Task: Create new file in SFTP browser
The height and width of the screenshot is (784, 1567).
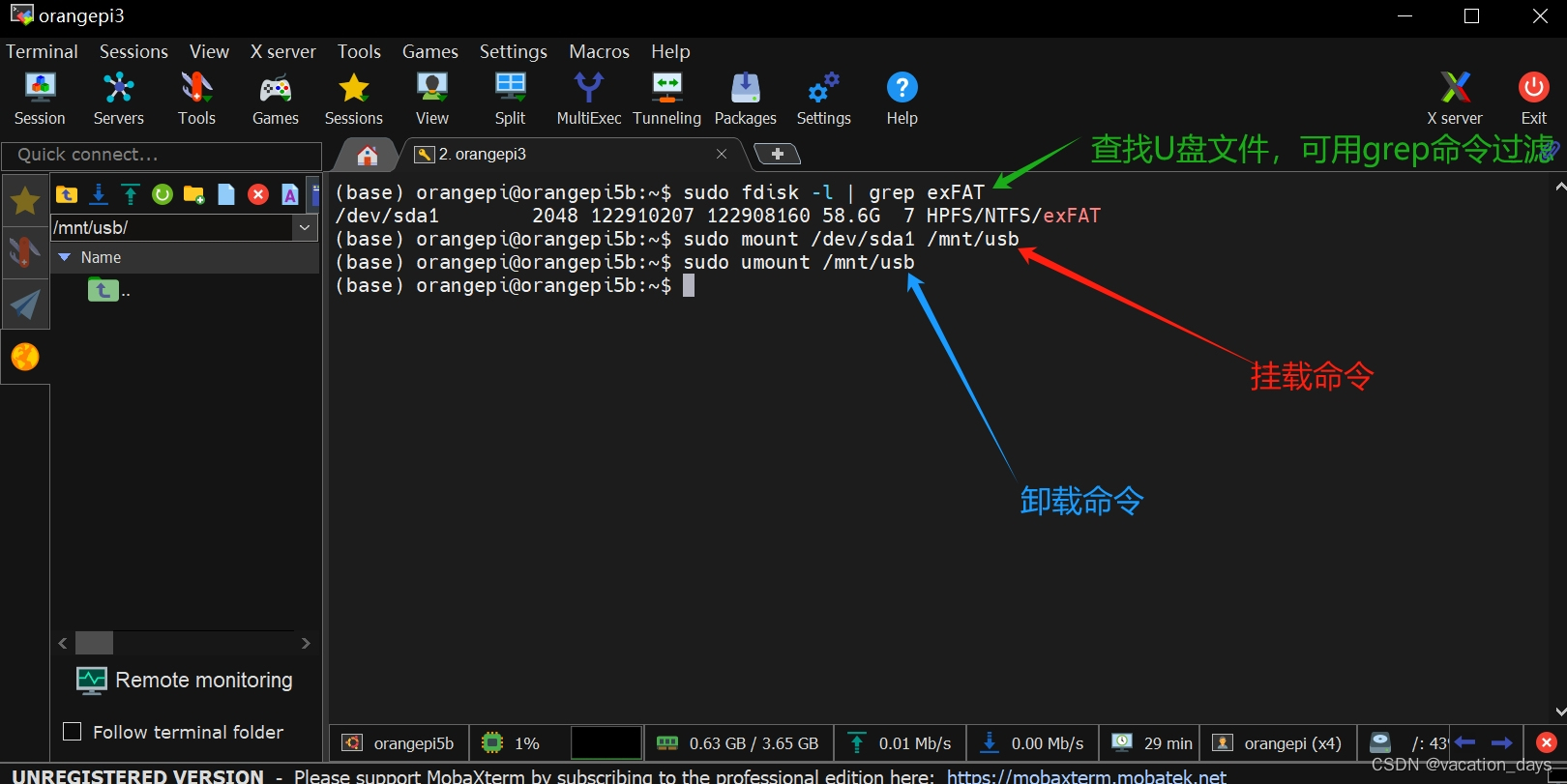Action: click(x=226, y=194)
